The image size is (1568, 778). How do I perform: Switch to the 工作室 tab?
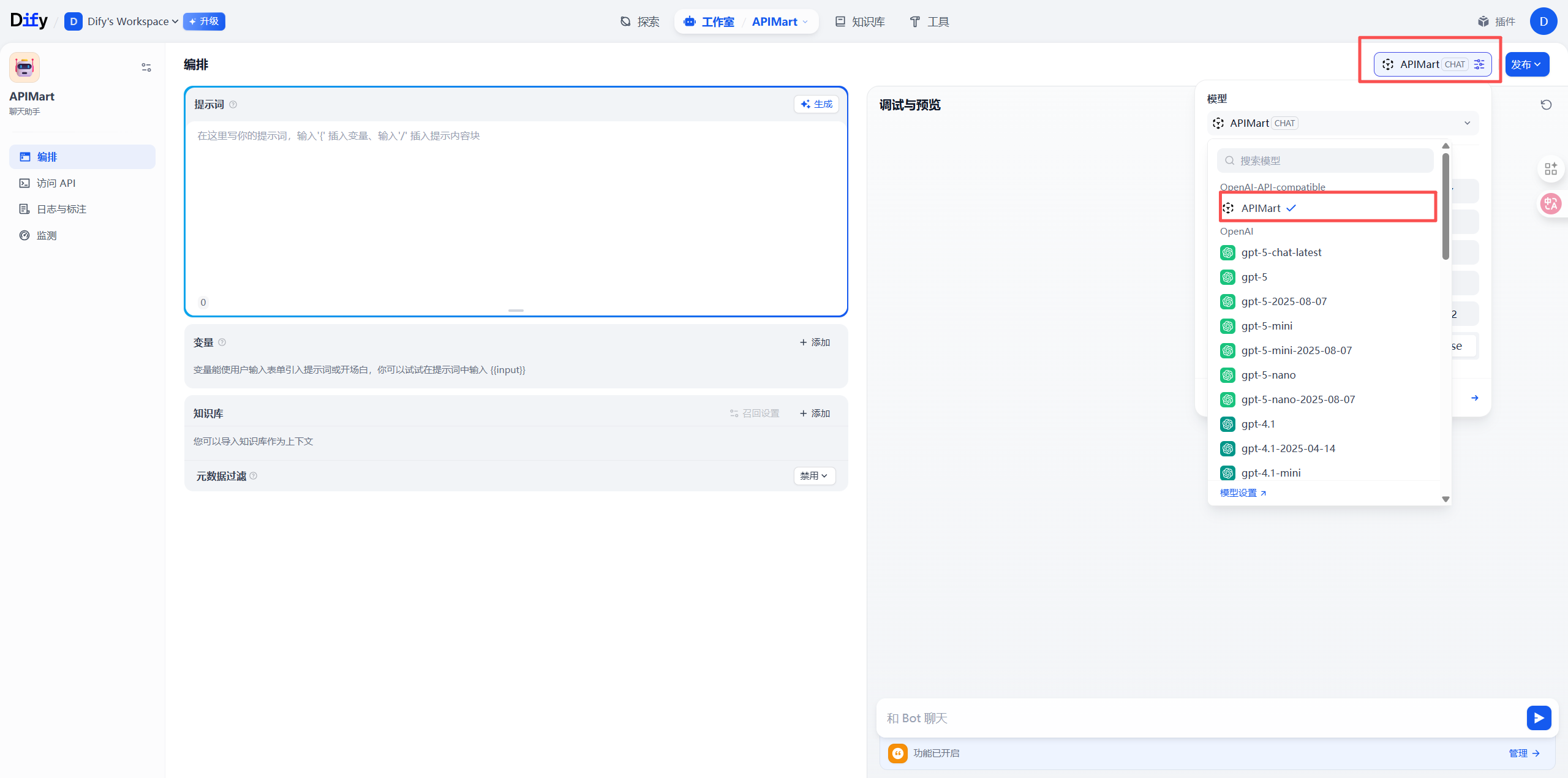(x=717, y=21)
